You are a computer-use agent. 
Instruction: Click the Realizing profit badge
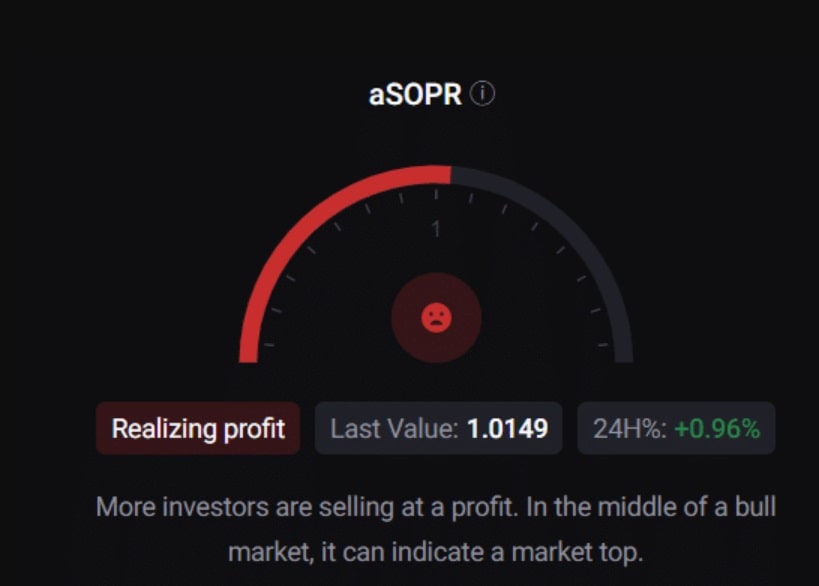tap(198, 428)
